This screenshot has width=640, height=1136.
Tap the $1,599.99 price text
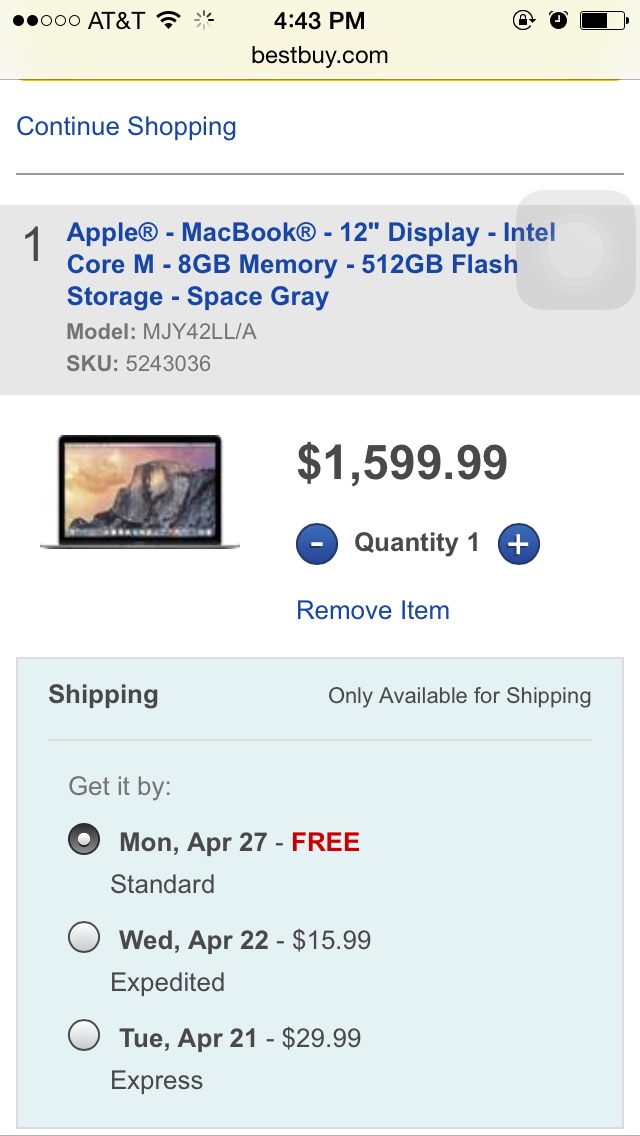(402, 463)
